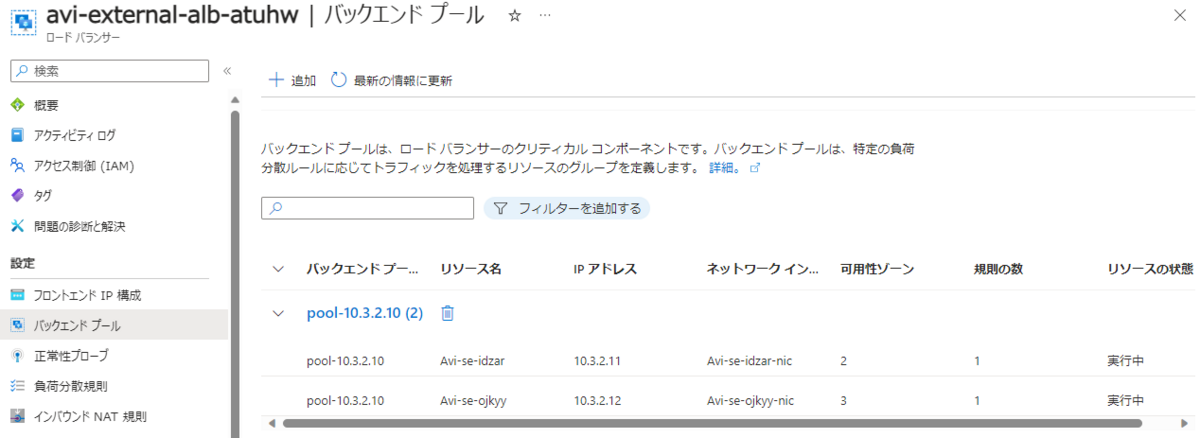1200x438 pixels.
Task: Select 負荷分散規則 in sidebar
Action: pos(71,385)
